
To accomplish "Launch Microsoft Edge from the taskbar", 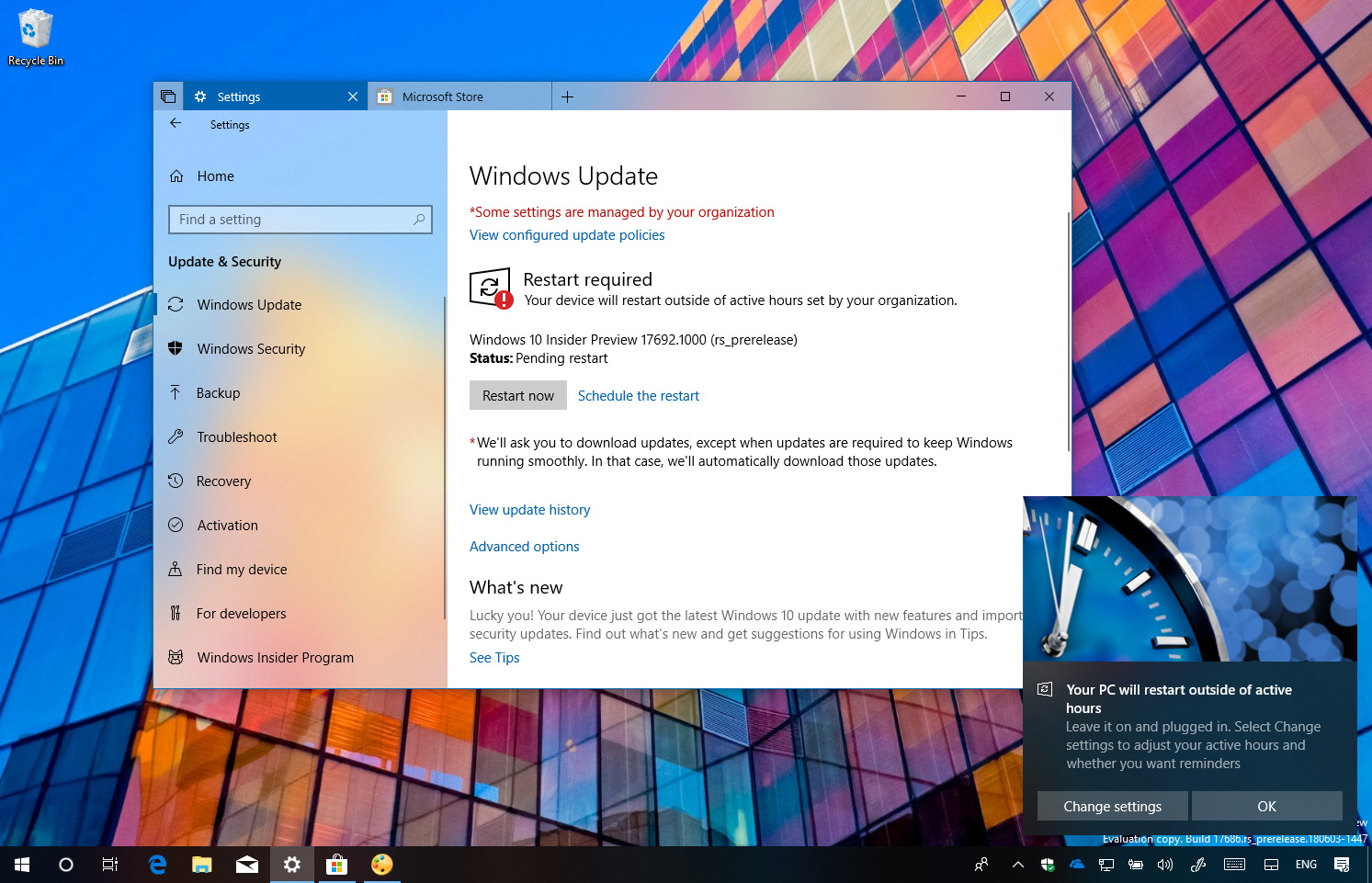I will click(x=157, y=865).
